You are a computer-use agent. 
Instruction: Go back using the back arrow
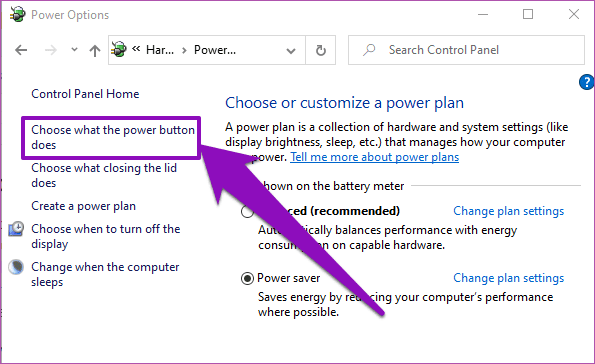point(21,50)
